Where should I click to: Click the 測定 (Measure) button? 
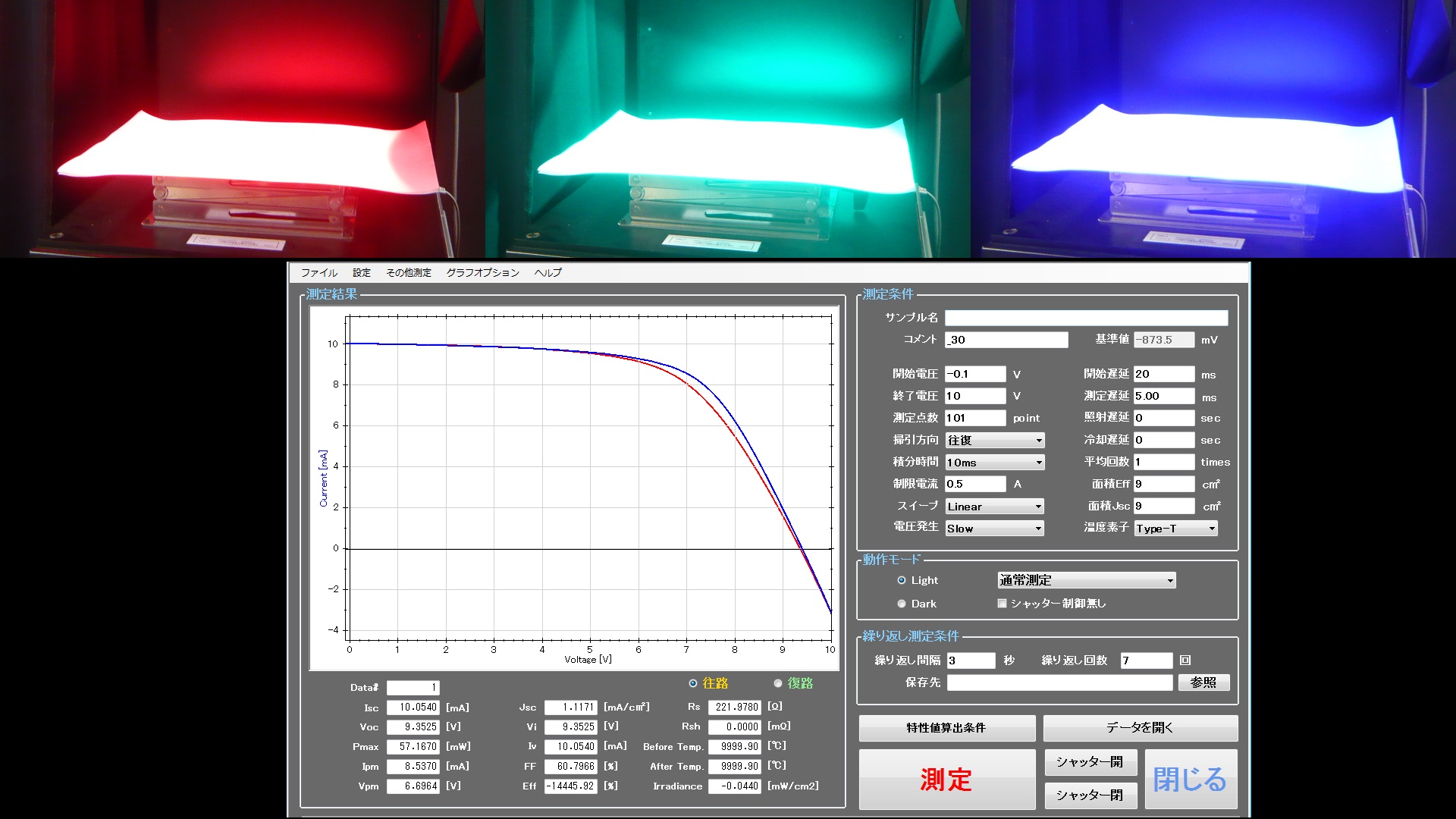pos(947,779)
